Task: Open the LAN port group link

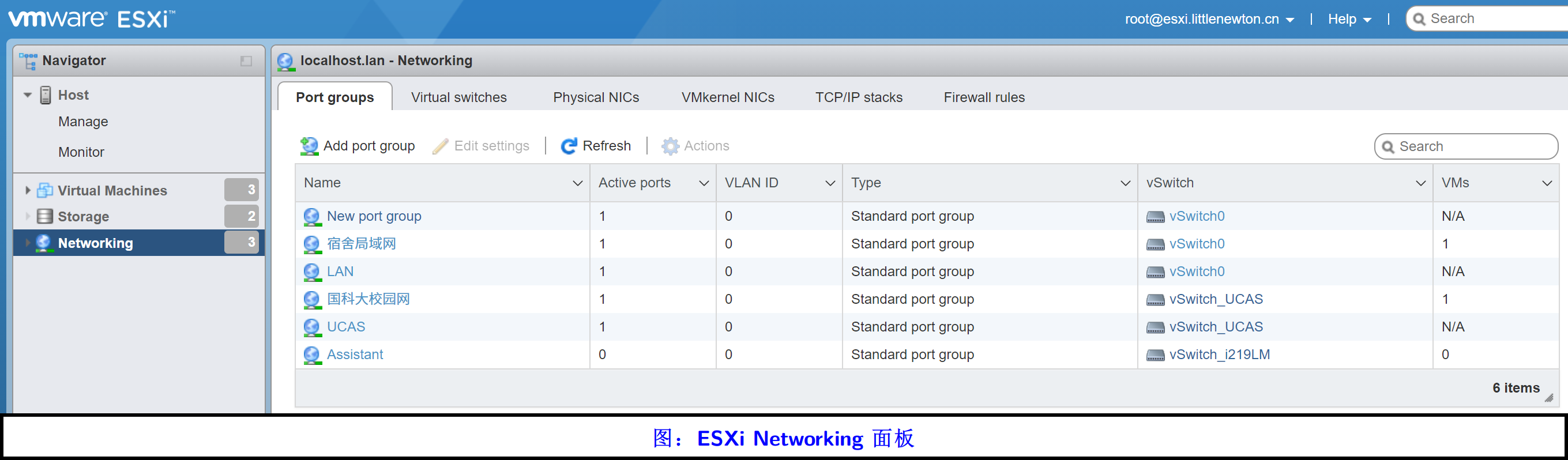Action: click(340, 272)
